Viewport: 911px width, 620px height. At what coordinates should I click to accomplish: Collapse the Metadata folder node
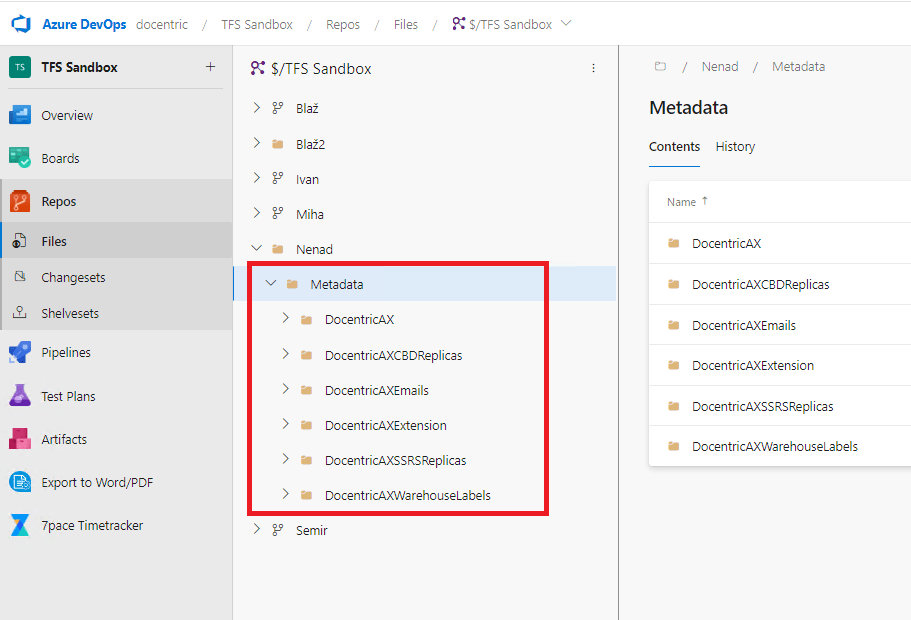pos(271,284)
